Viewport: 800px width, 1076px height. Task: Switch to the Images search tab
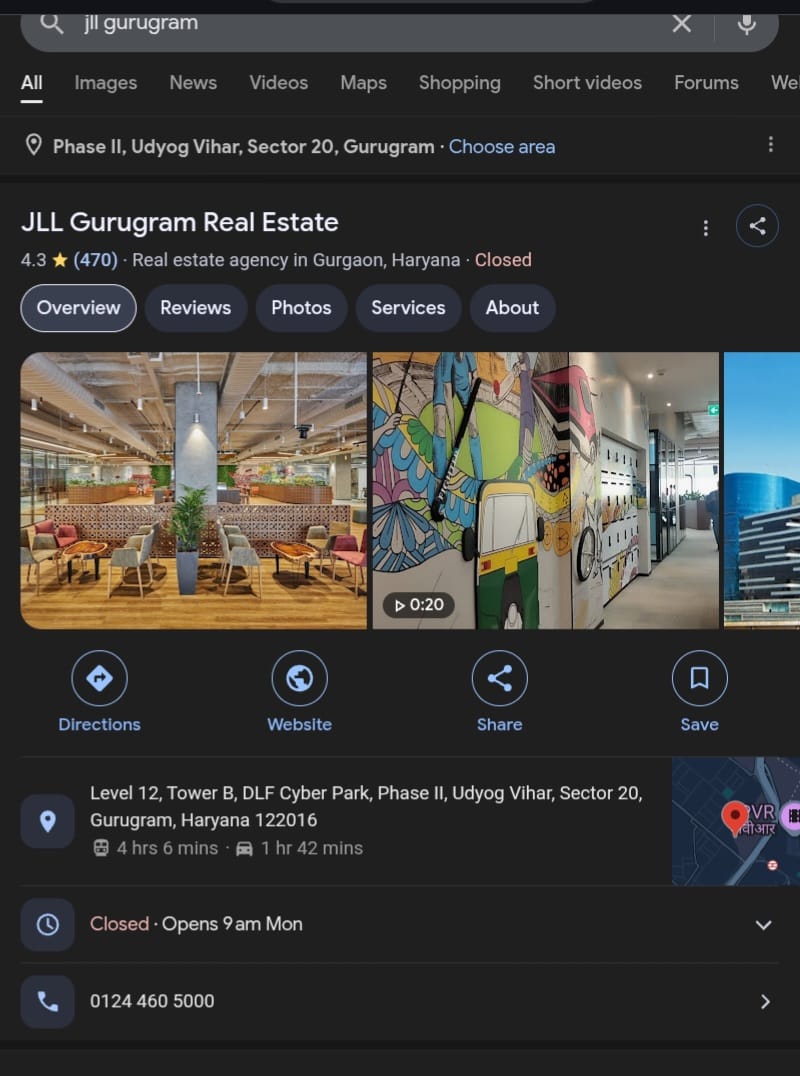pos(105,83)
